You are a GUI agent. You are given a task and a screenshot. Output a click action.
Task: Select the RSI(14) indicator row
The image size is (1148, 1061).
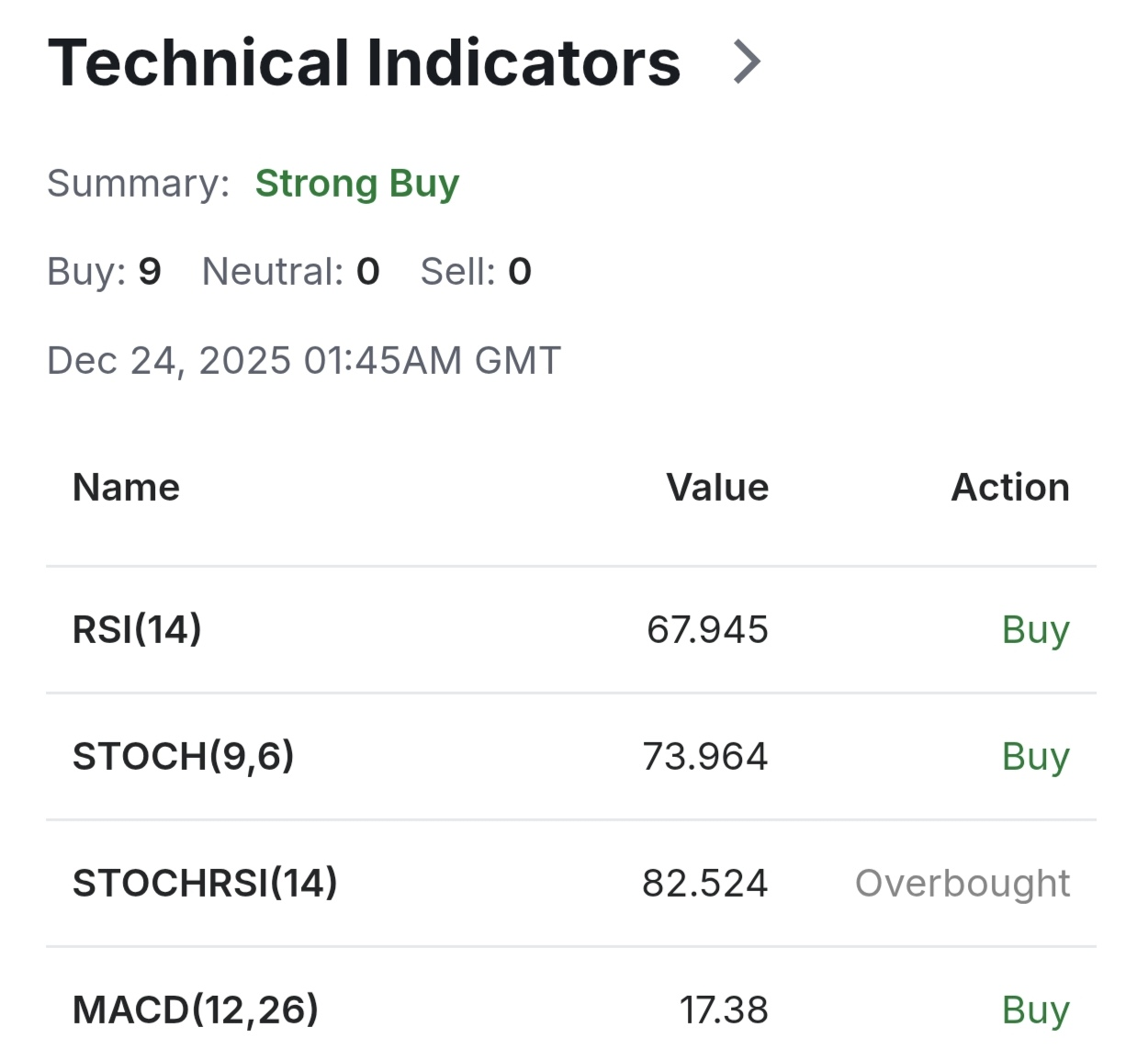click(571, 630)
